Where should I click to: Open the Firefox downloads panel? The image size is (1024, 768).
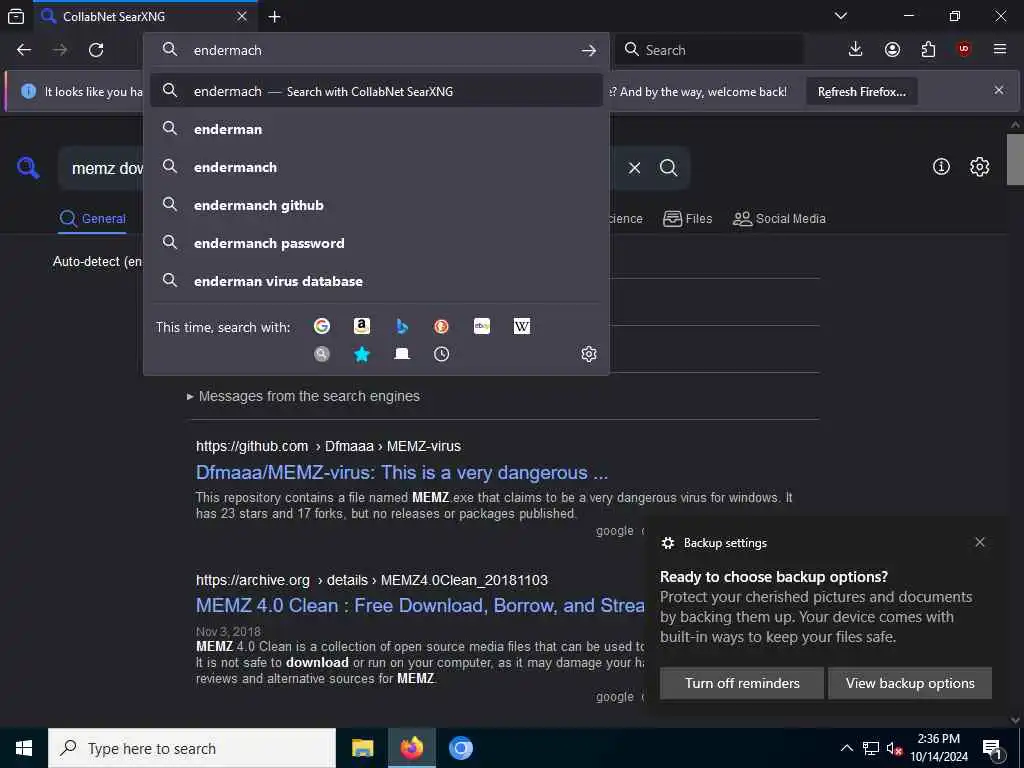pos(856,50)
